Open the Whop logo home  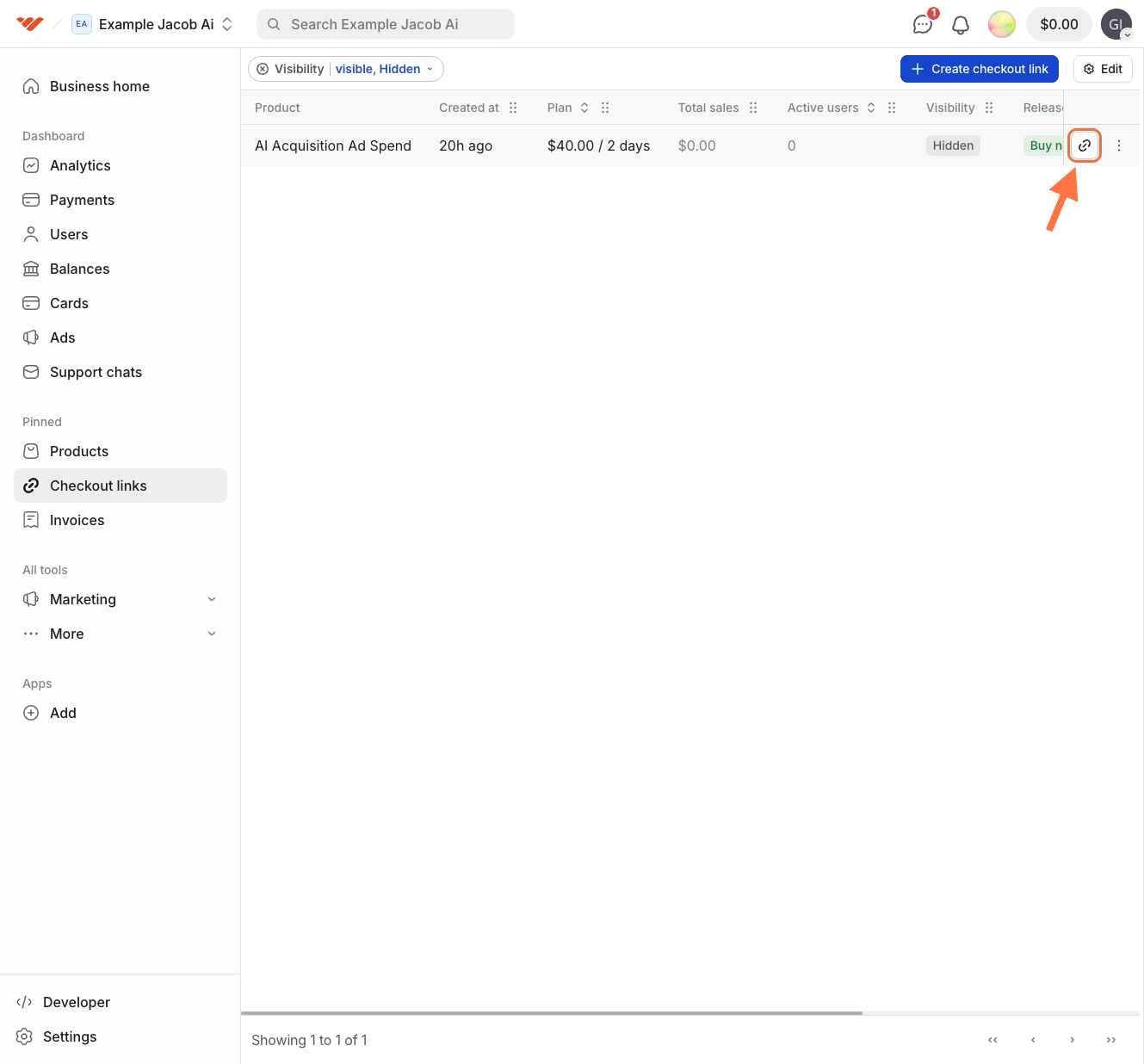click(x=30, y=24)
